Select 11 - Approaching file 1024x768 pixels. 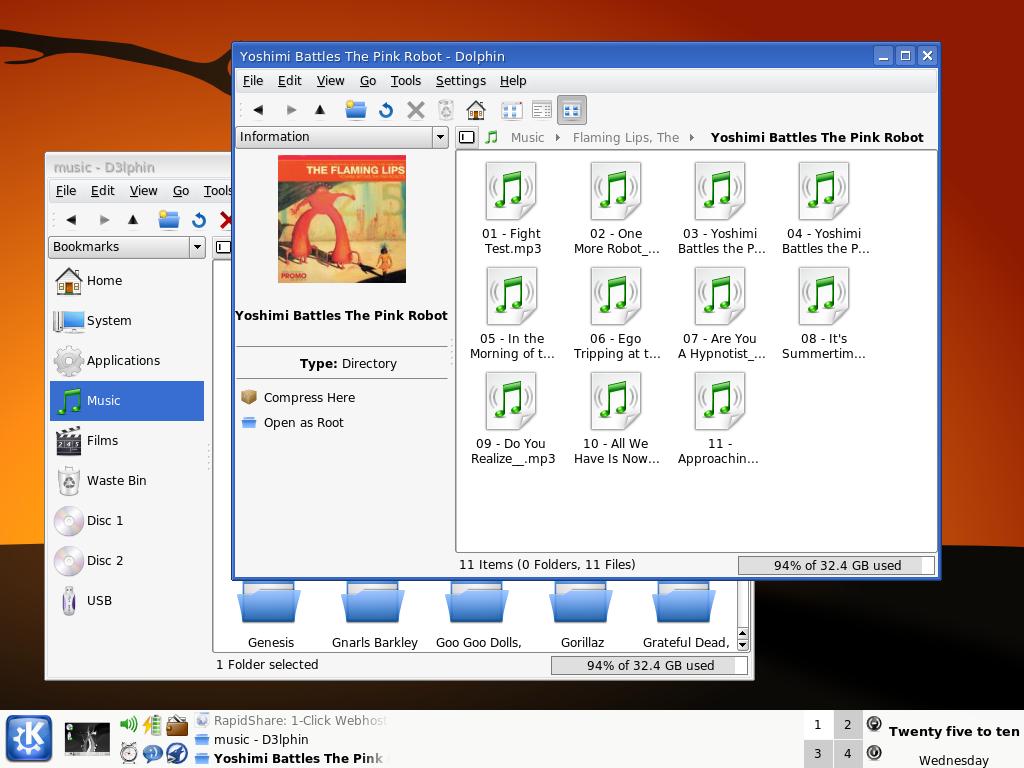click(x=718, y=419)
